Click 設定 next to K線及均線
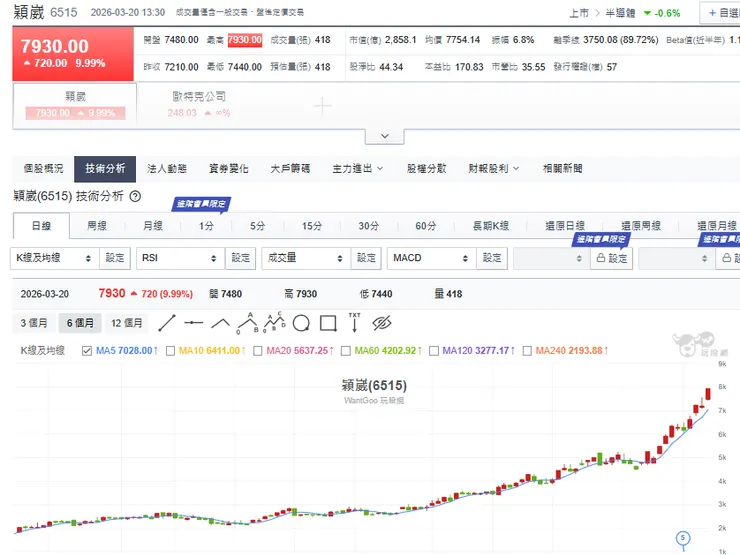The image size is (740, 555). coord(115,258)
